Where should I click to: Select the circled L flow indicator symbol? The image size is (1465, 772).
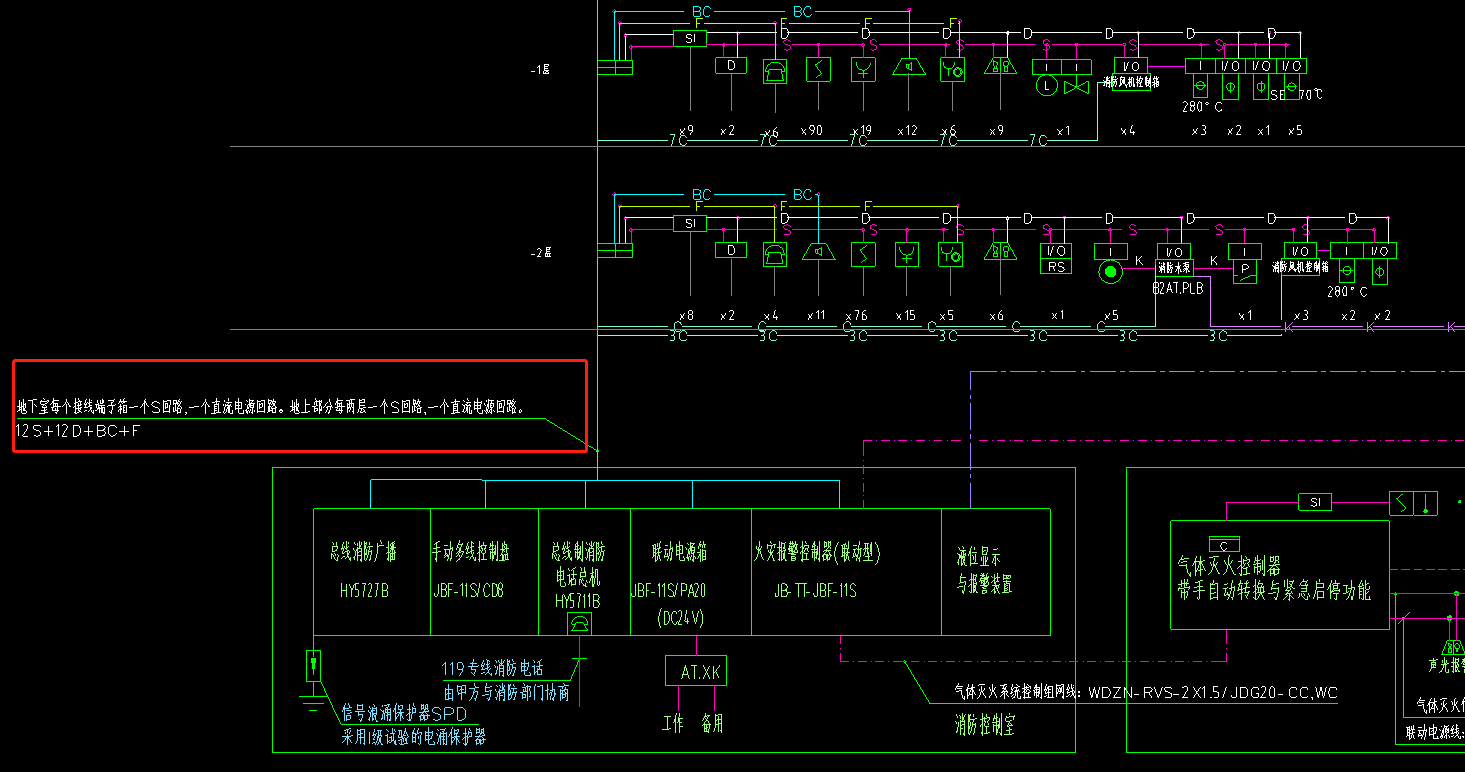tap(1046, 87)
